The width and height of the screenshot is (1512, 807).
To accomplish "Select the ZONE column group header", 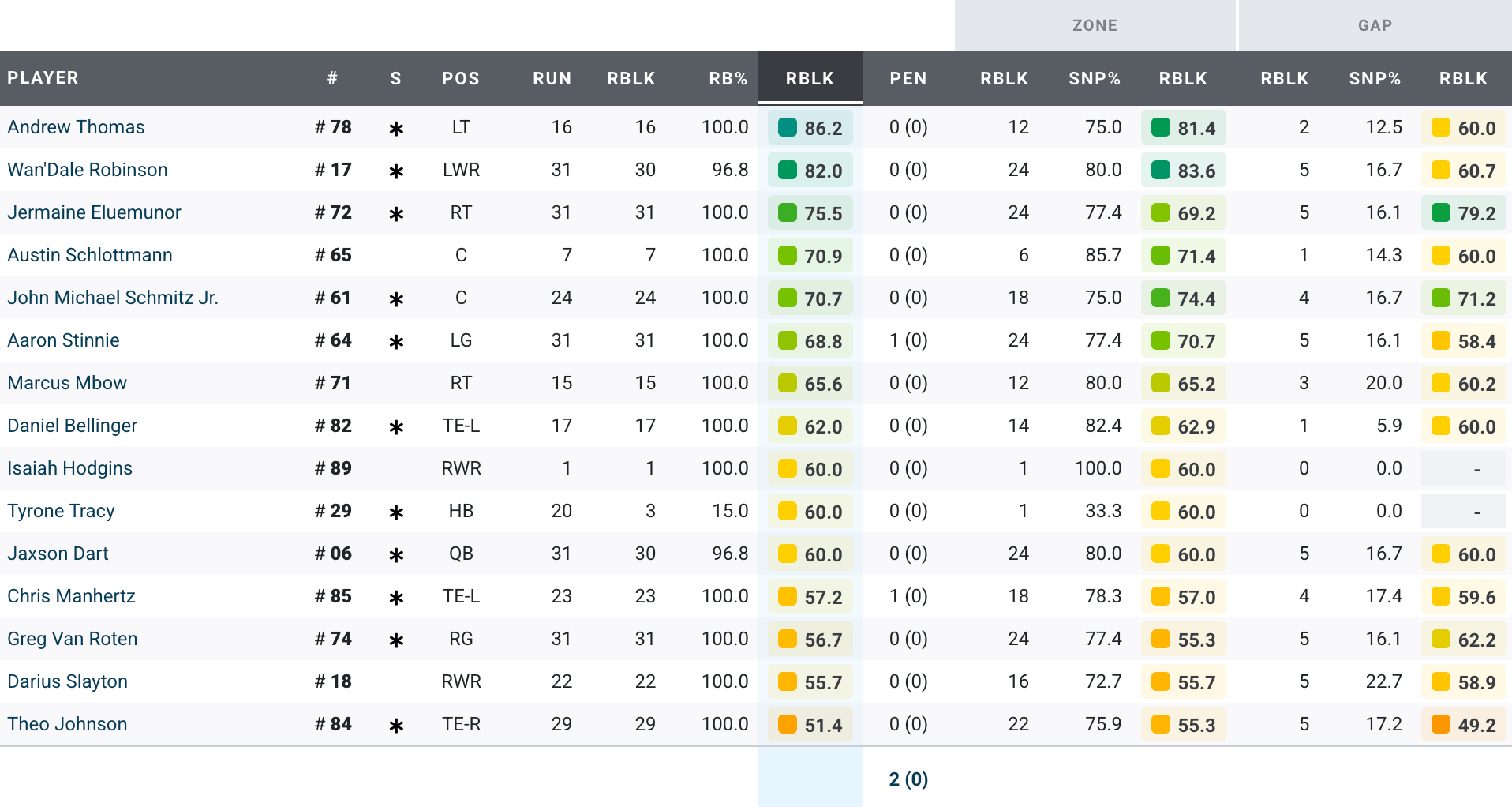I will pos(1095,25).
